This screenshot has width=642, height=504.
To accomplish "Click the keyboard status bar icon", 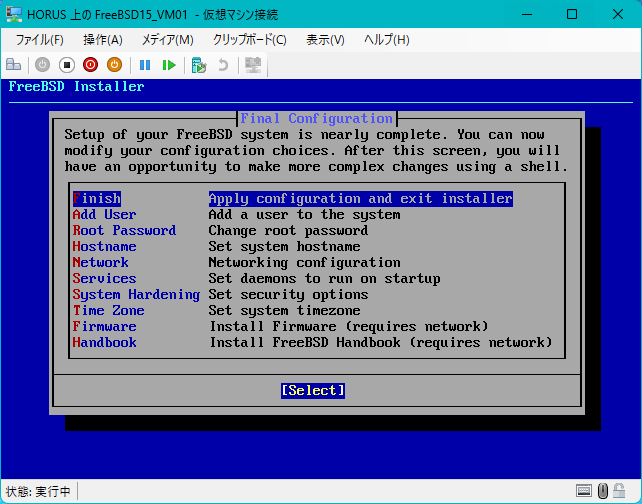I will [583, 490].
